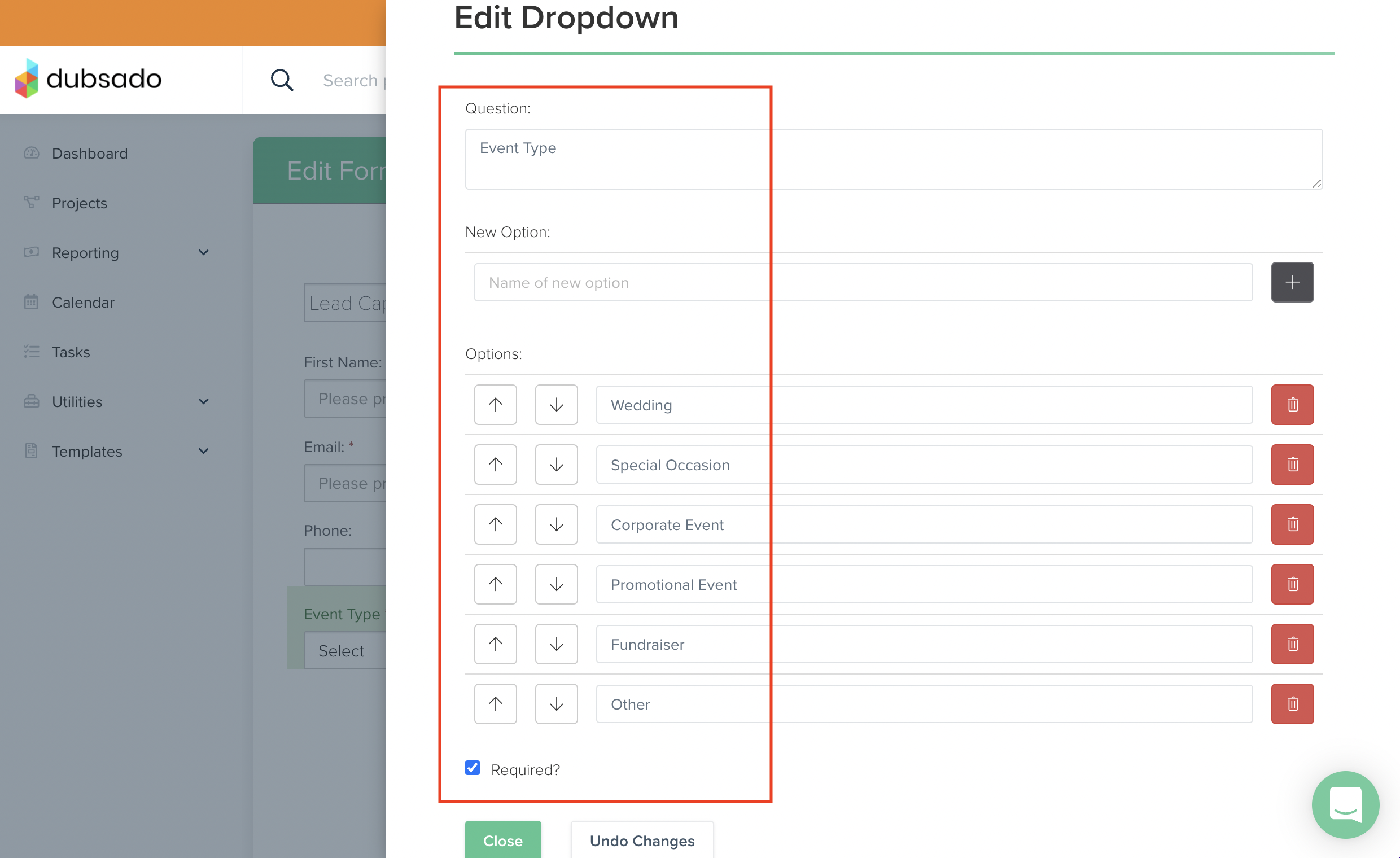
Task: Open Tasks from the sidebar
Action: (71, 352)
